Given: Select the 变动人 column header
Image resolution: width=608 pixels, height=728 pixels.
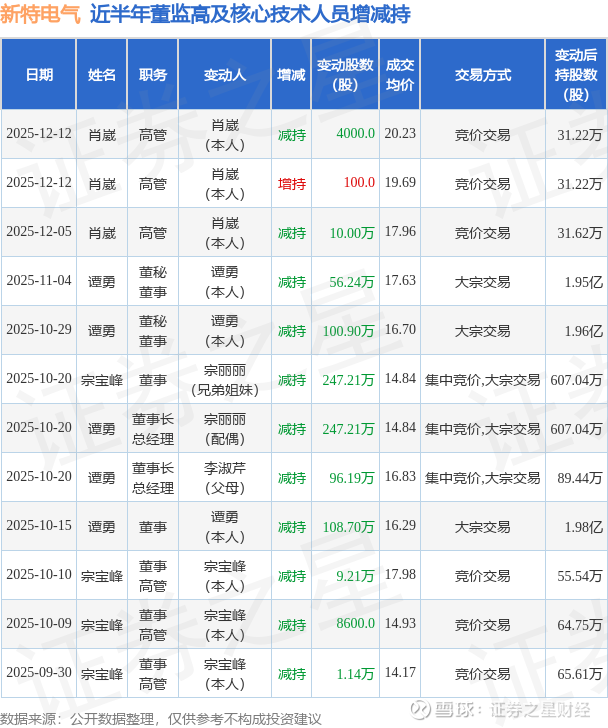Looking at the screenshot, I should pos(225,74).
